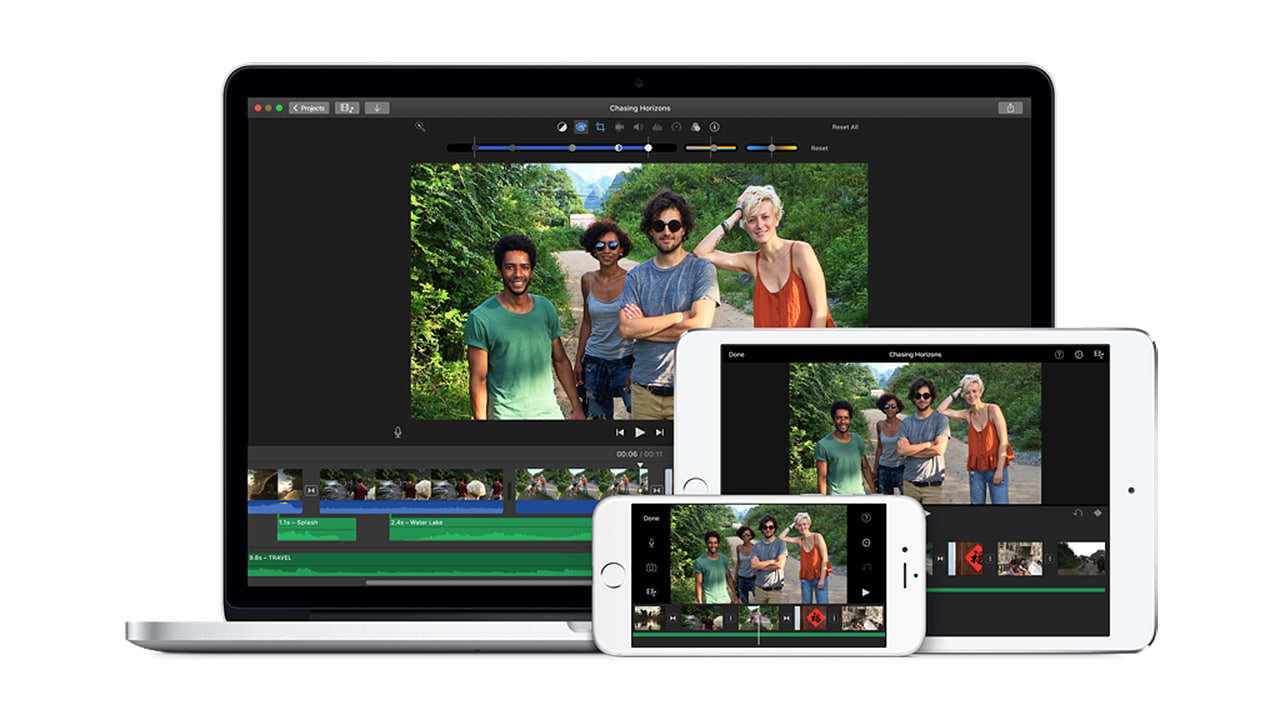Viewport: 1280px width, 720px height.
Task: Open the volume speaker adjustment icon
Action: 638,127
